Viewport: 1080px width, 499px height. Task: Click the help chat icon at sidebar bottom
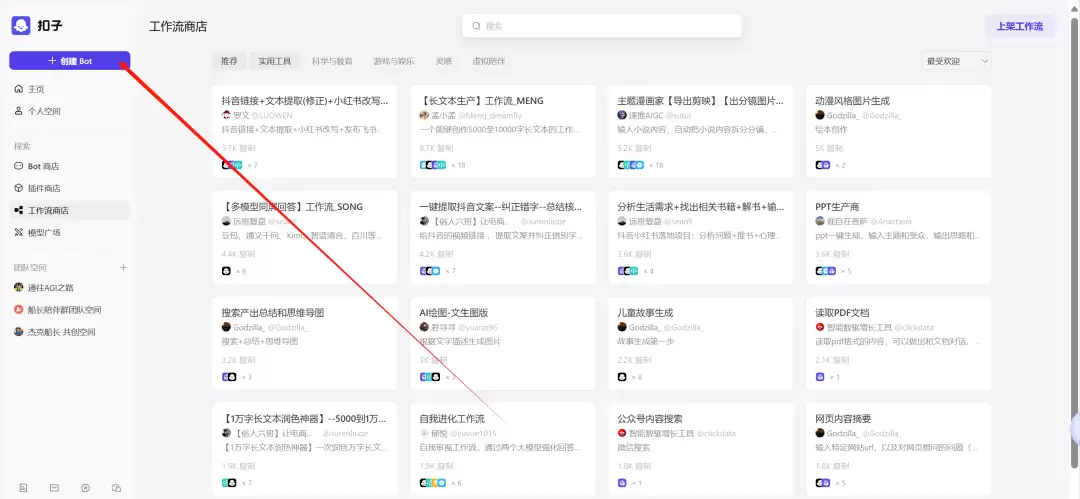116,487
